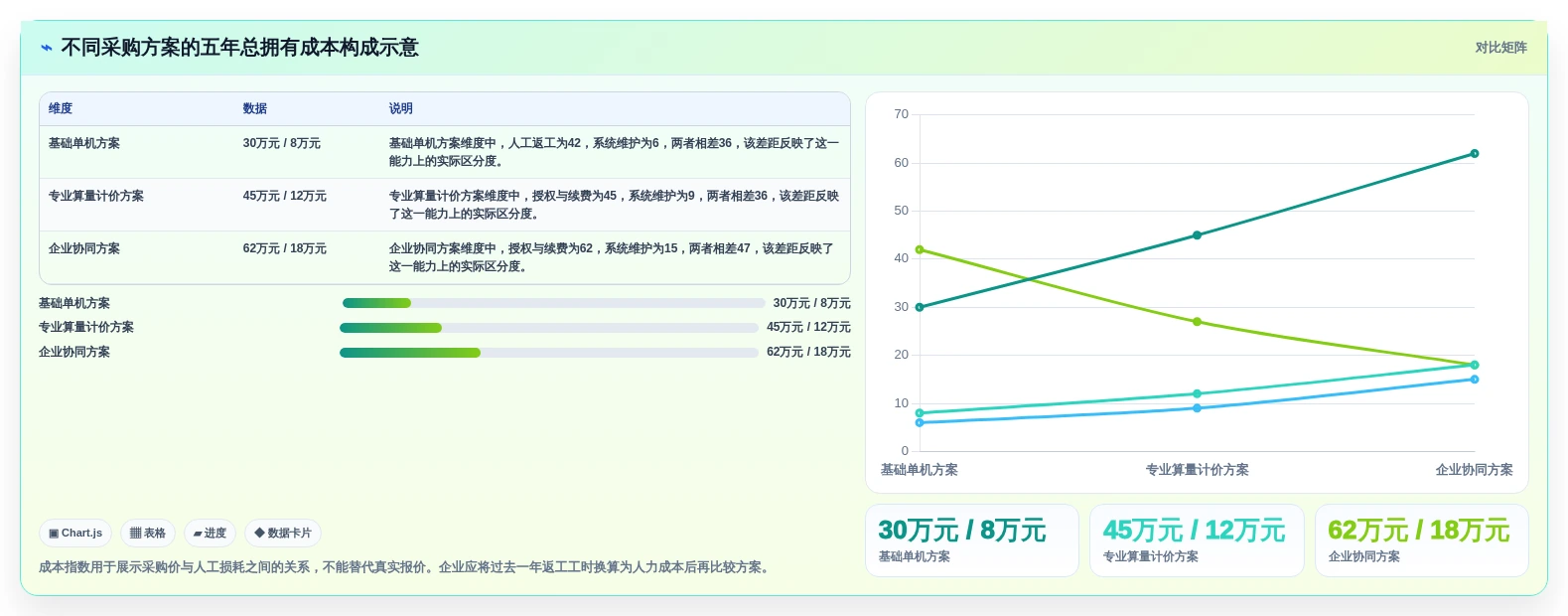The height and width of the screenshot is (616, 1568).
Task: Click the 对比矩阵 label in header
Action: (1500, 48)
